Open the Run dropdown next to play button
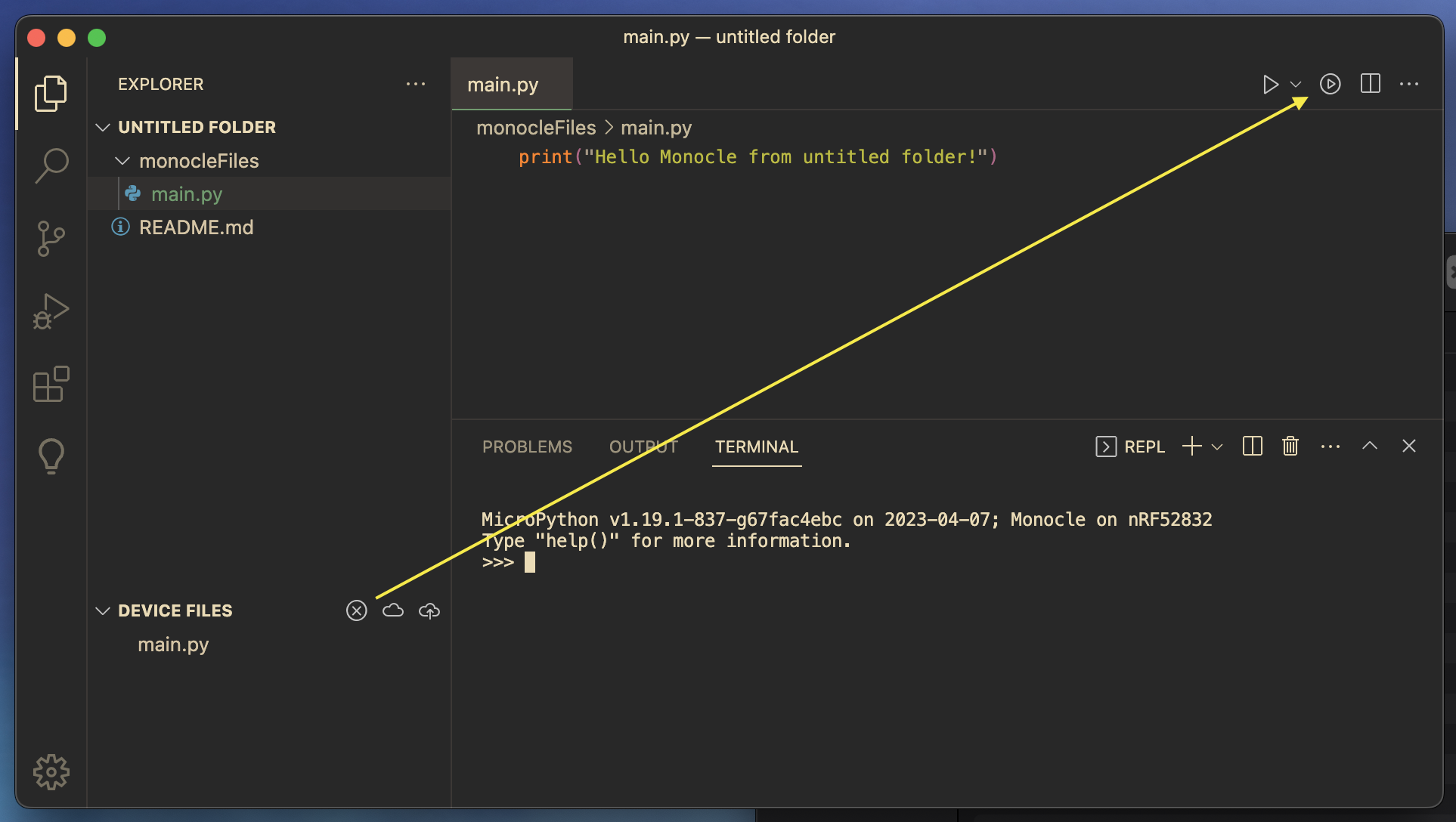This screenshot has width=1456, height=822. [x=1296, y=85]
